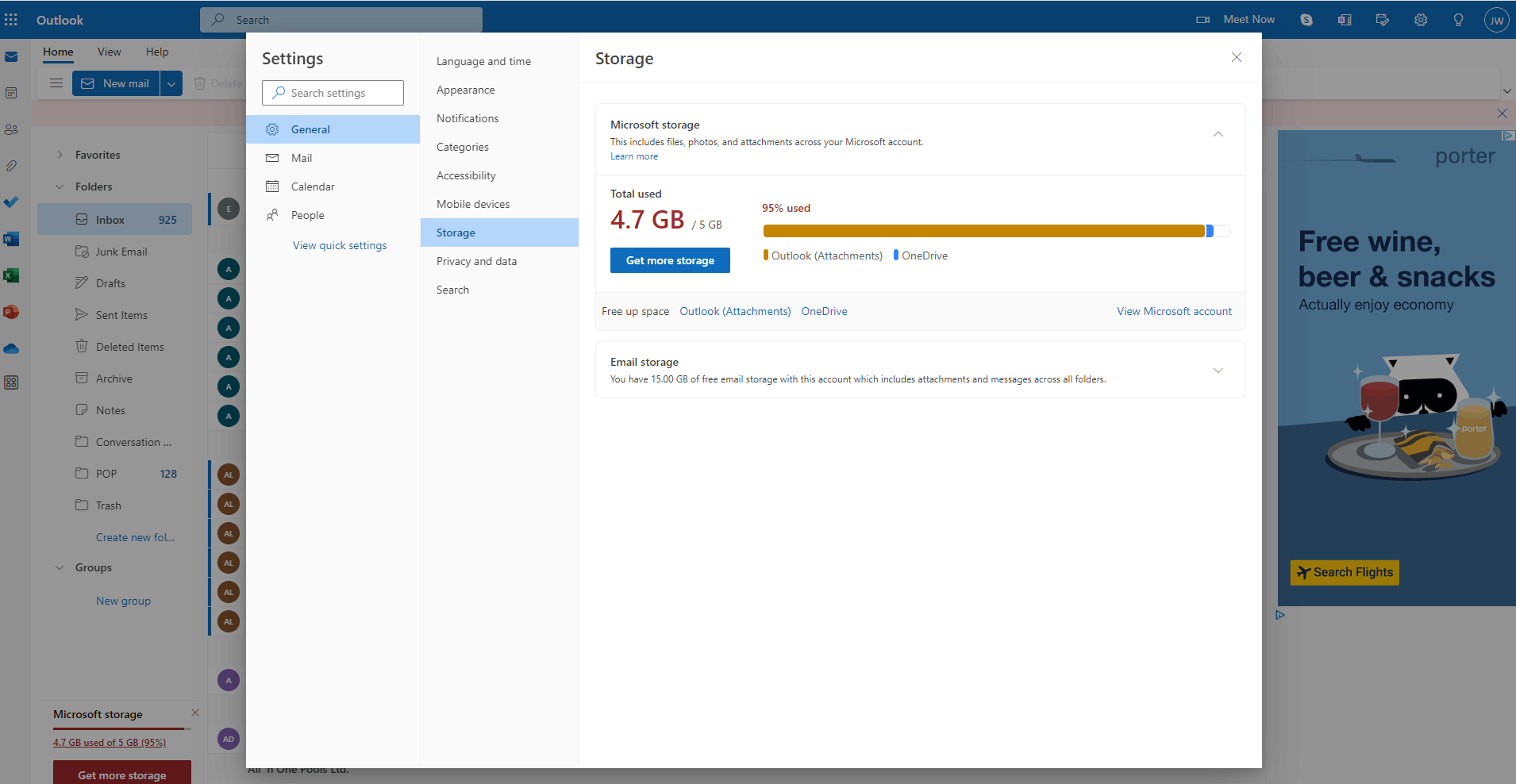Click the top Outlook Search box

(341, 20)
